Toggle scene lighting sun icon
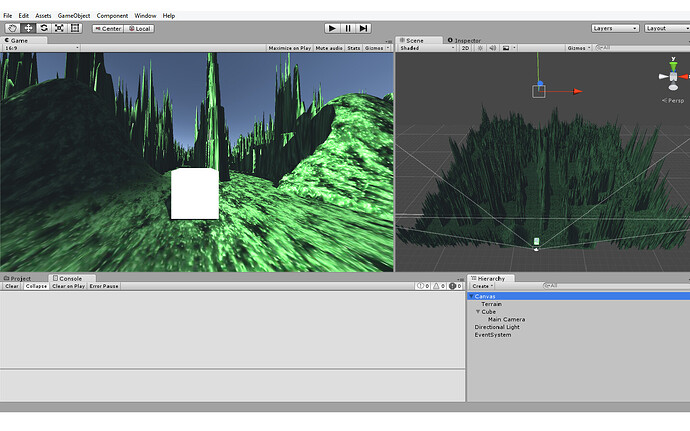690x431 pixels. (x=480, y=48)
